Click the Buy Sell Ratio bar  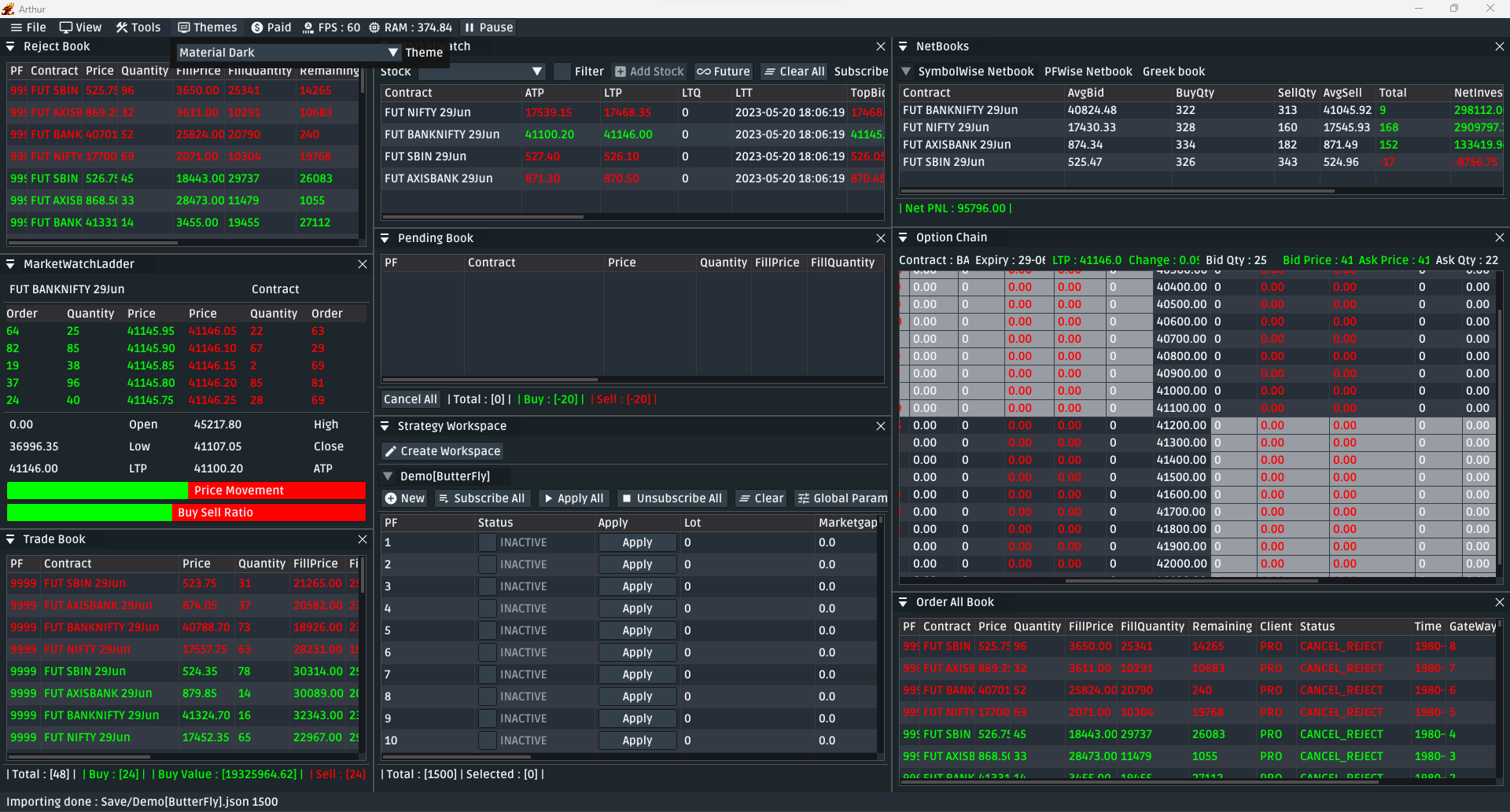pos(186,513)
